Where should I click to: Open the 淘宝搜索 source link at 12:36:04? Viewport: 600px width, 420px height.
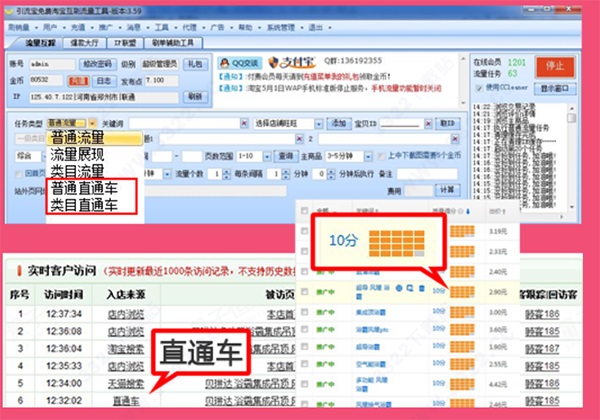click(126, 348)
